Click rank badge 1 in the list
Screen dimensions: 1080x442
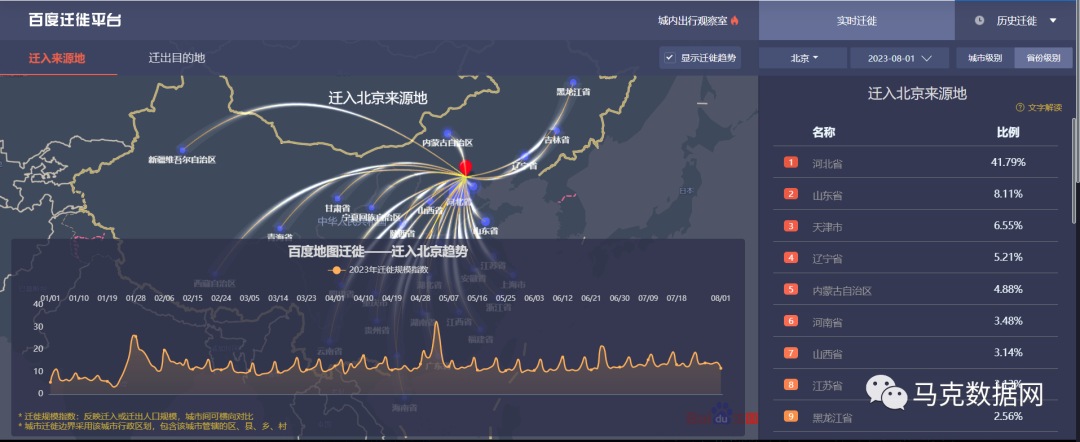791,162
